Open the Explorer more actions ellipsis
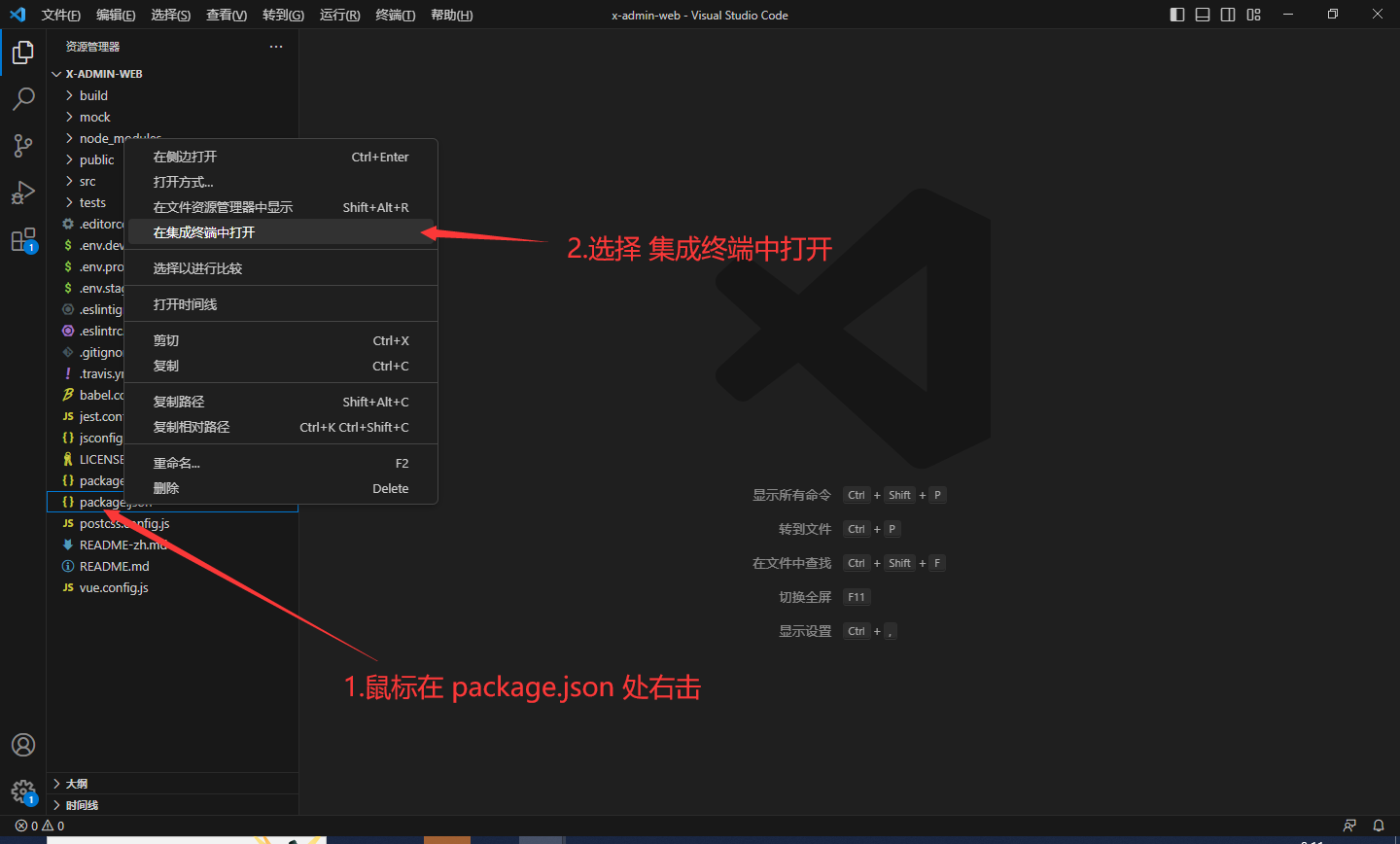This screenshot has width=1400, height=844. 276,47
